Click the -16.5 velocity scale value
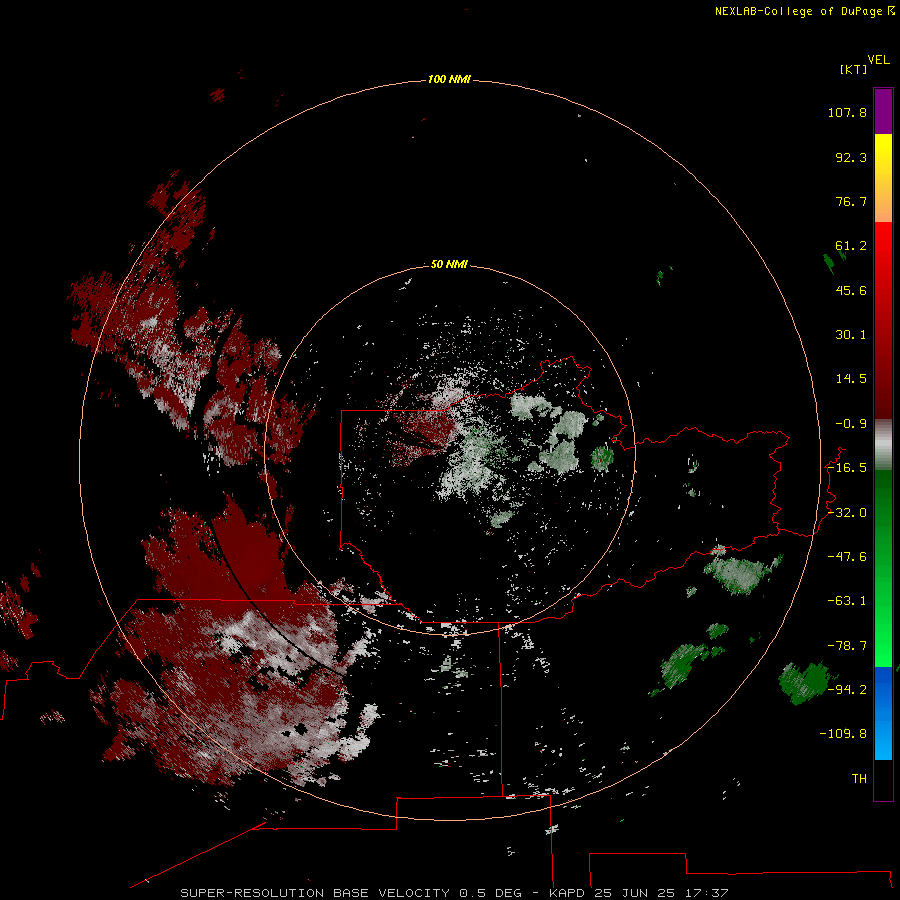This screenshot has height=900, width=900. pyautogui.click(x=847, y=468)
